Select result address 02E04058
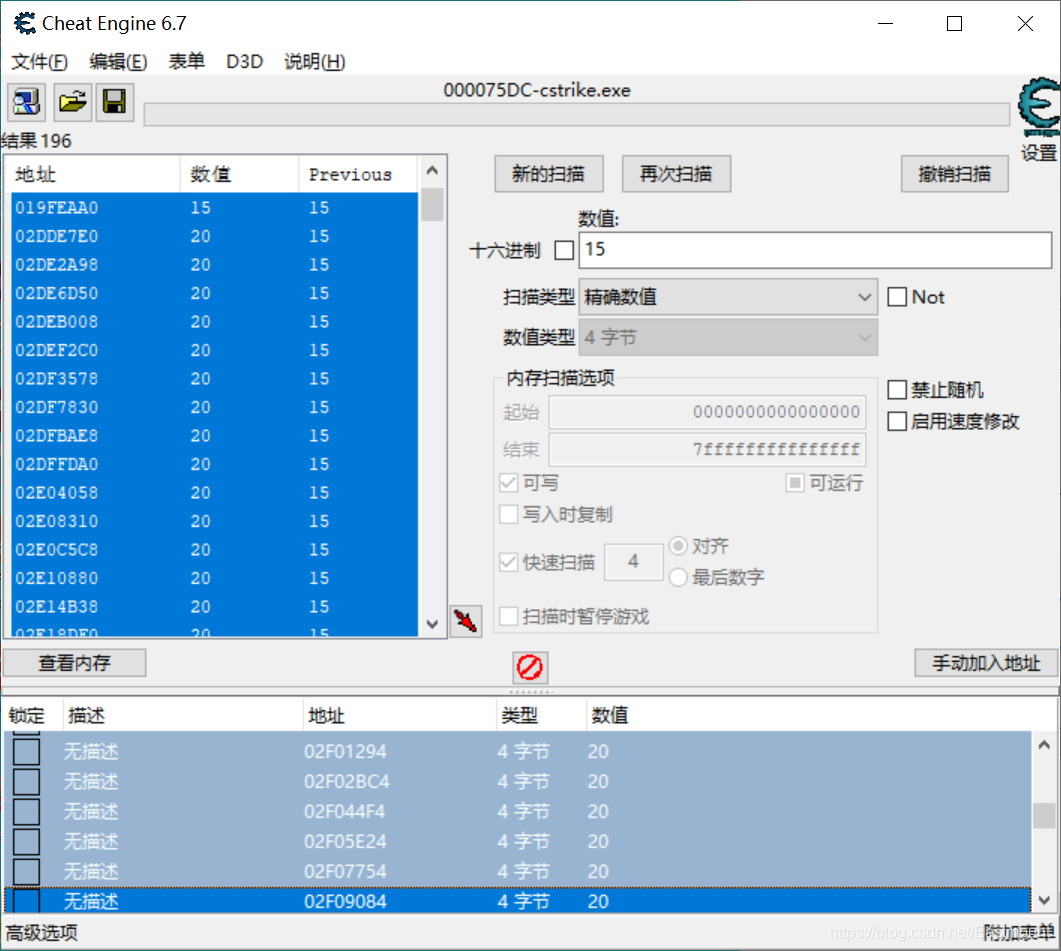Image resolution: width=1061 pixels, height=951 pixels. 215,493
